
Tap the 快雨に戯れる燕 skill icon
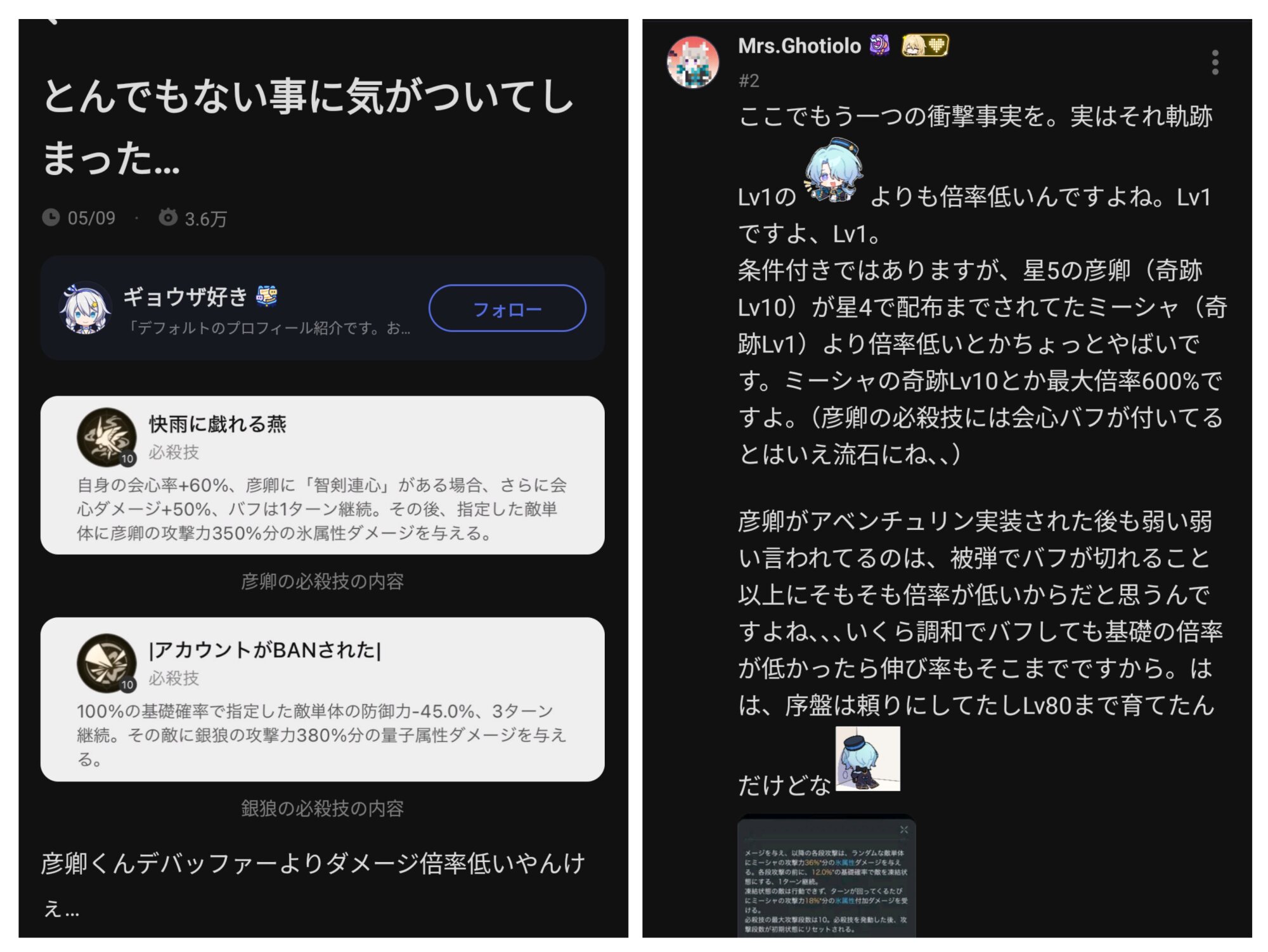tap(107, 437)
